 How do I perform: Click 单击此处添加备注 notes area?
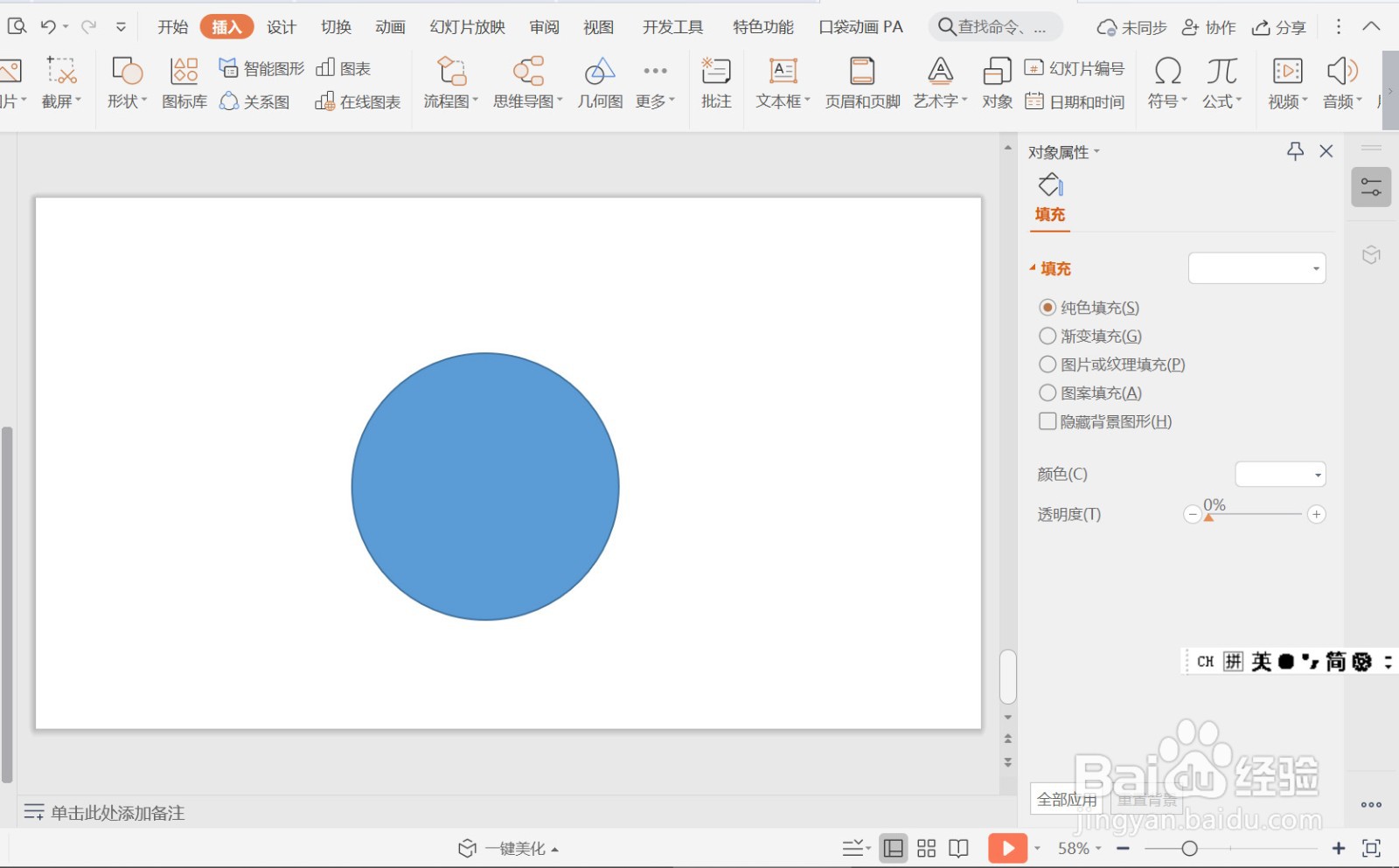tap(117, 813)
